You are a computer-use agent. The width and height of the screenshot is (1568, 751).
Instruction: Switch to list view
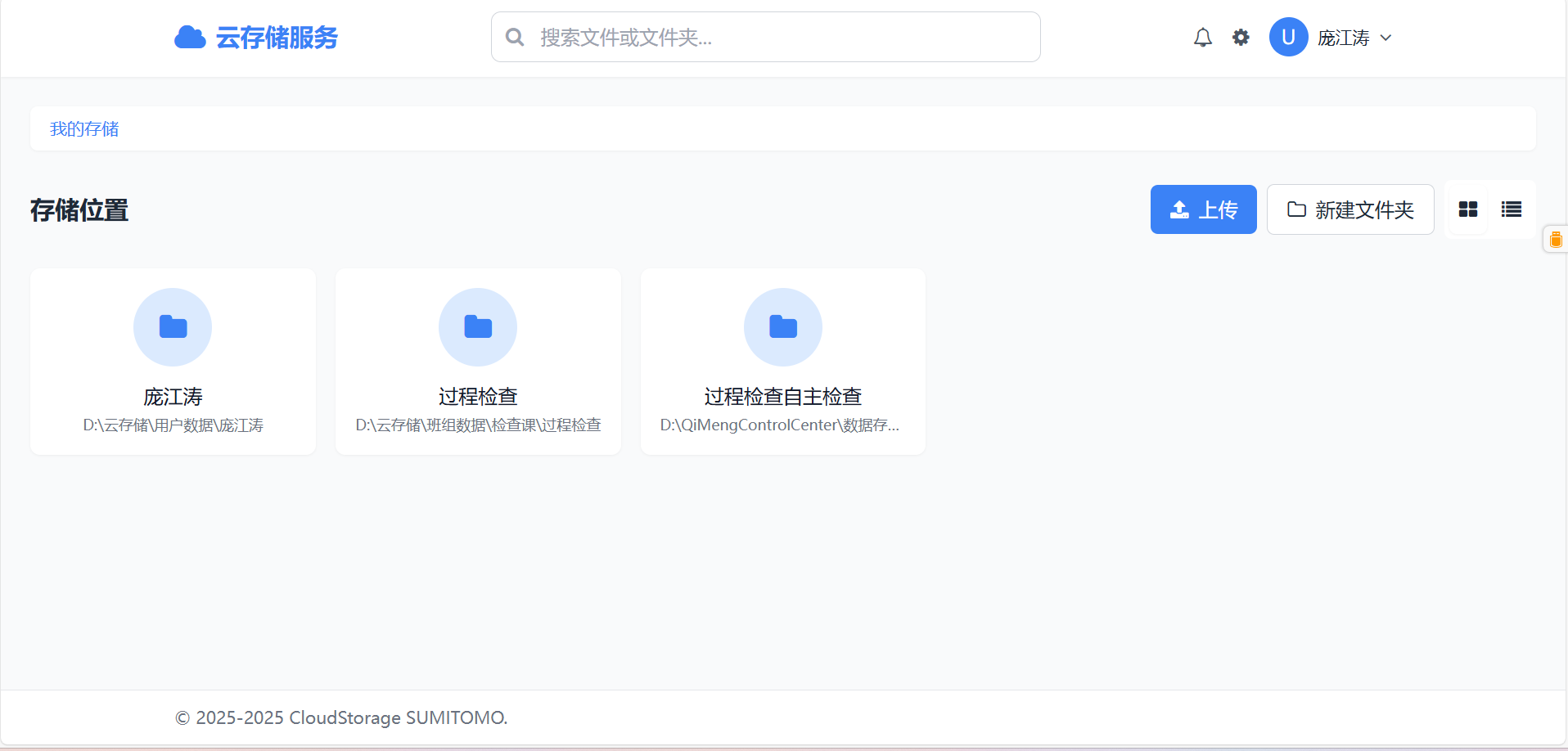[1511, 210]
